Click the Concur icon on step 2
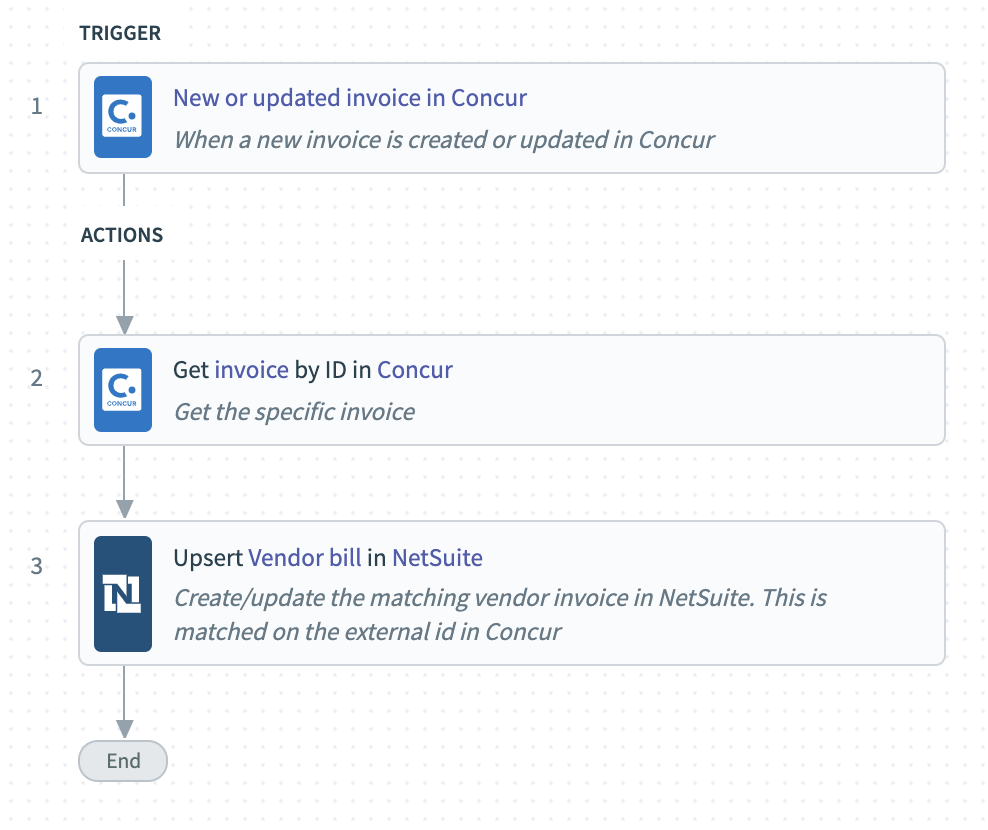Viewport: 988px width, 830px height. (123, 389)
